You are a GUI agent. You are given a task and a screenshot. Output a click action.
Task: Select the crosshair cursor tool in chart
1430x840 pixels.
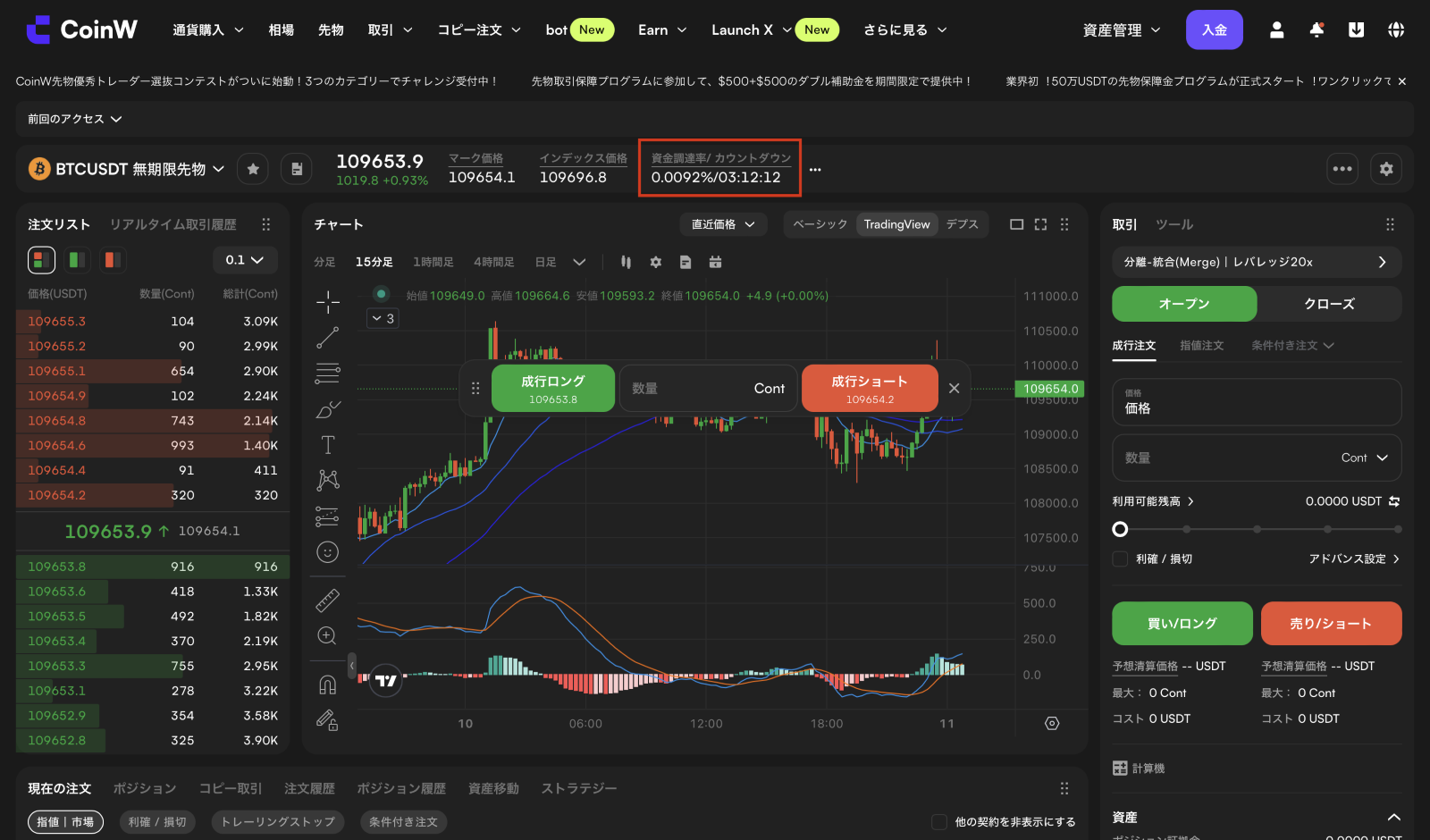(x=327, y=302)
